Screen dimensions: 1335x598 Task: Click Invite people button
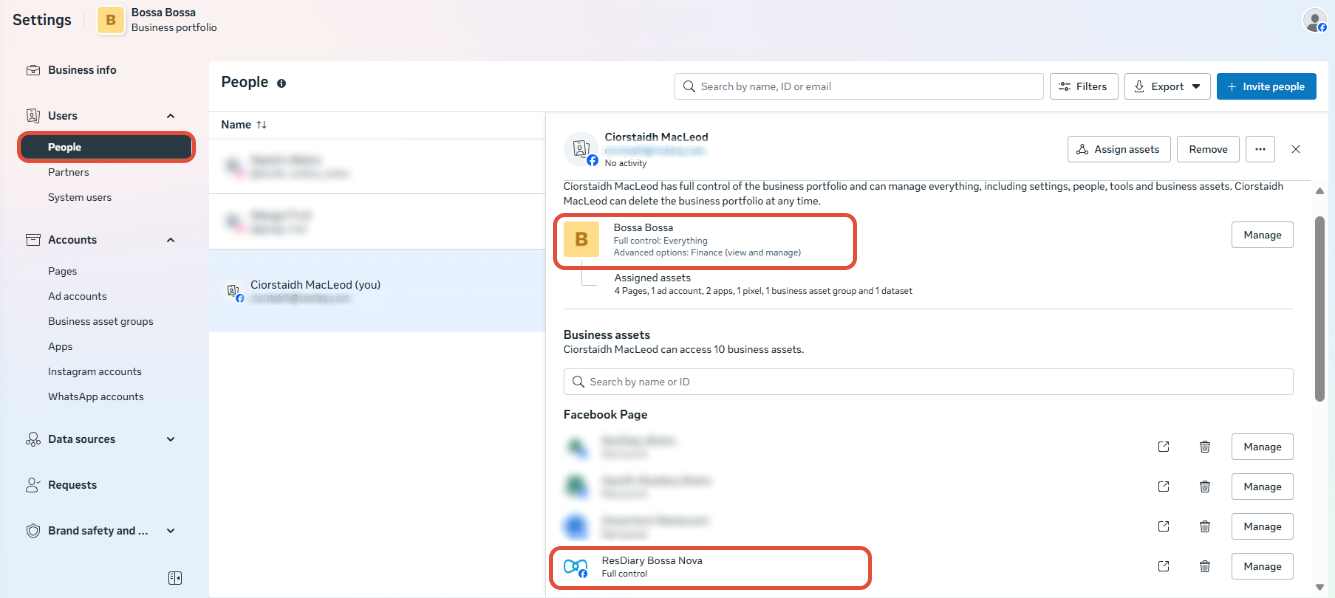1266,86
